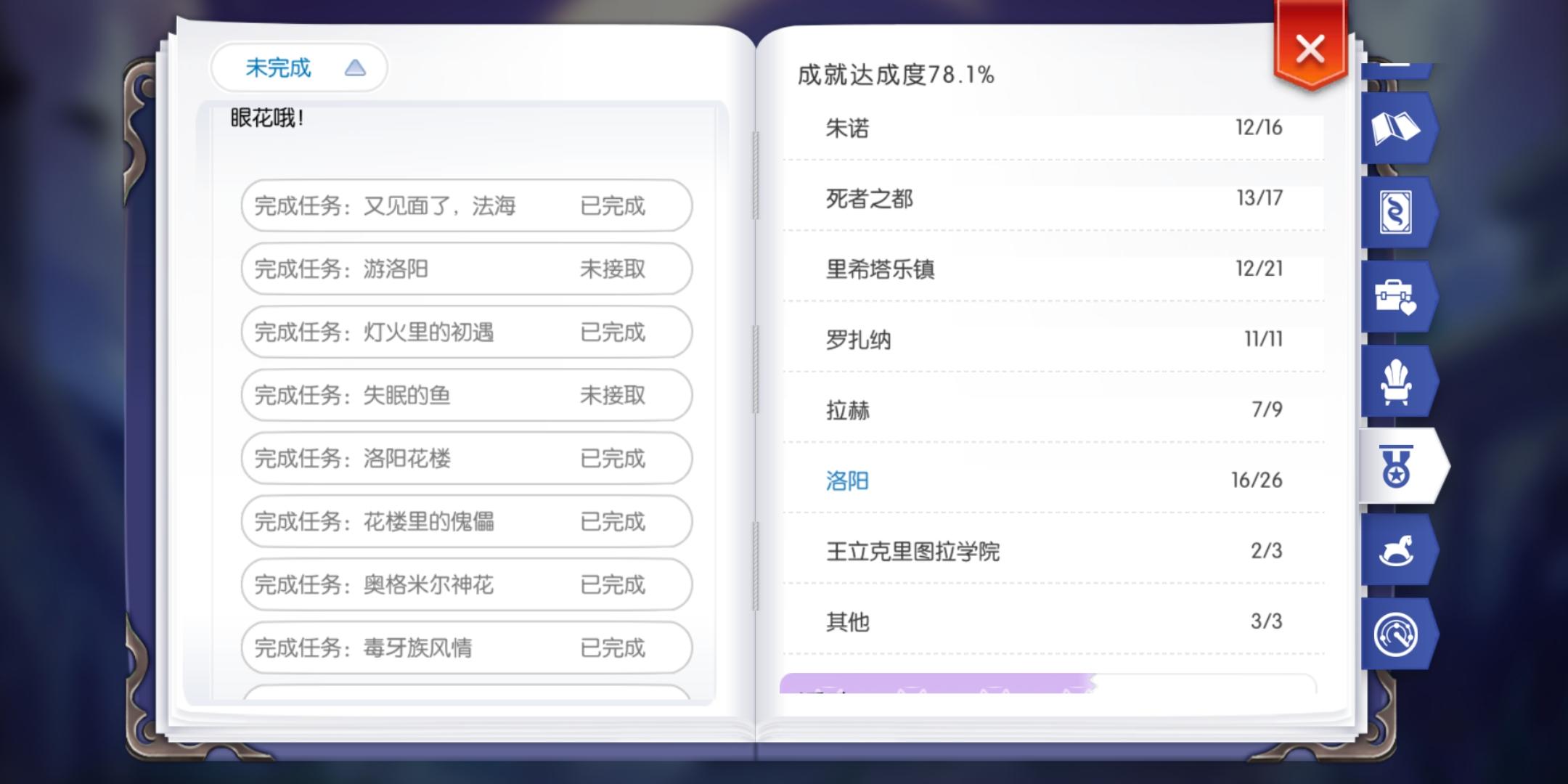
Task: Open the rocking horse toy sidebar icon
Action: click(1396, 550)
